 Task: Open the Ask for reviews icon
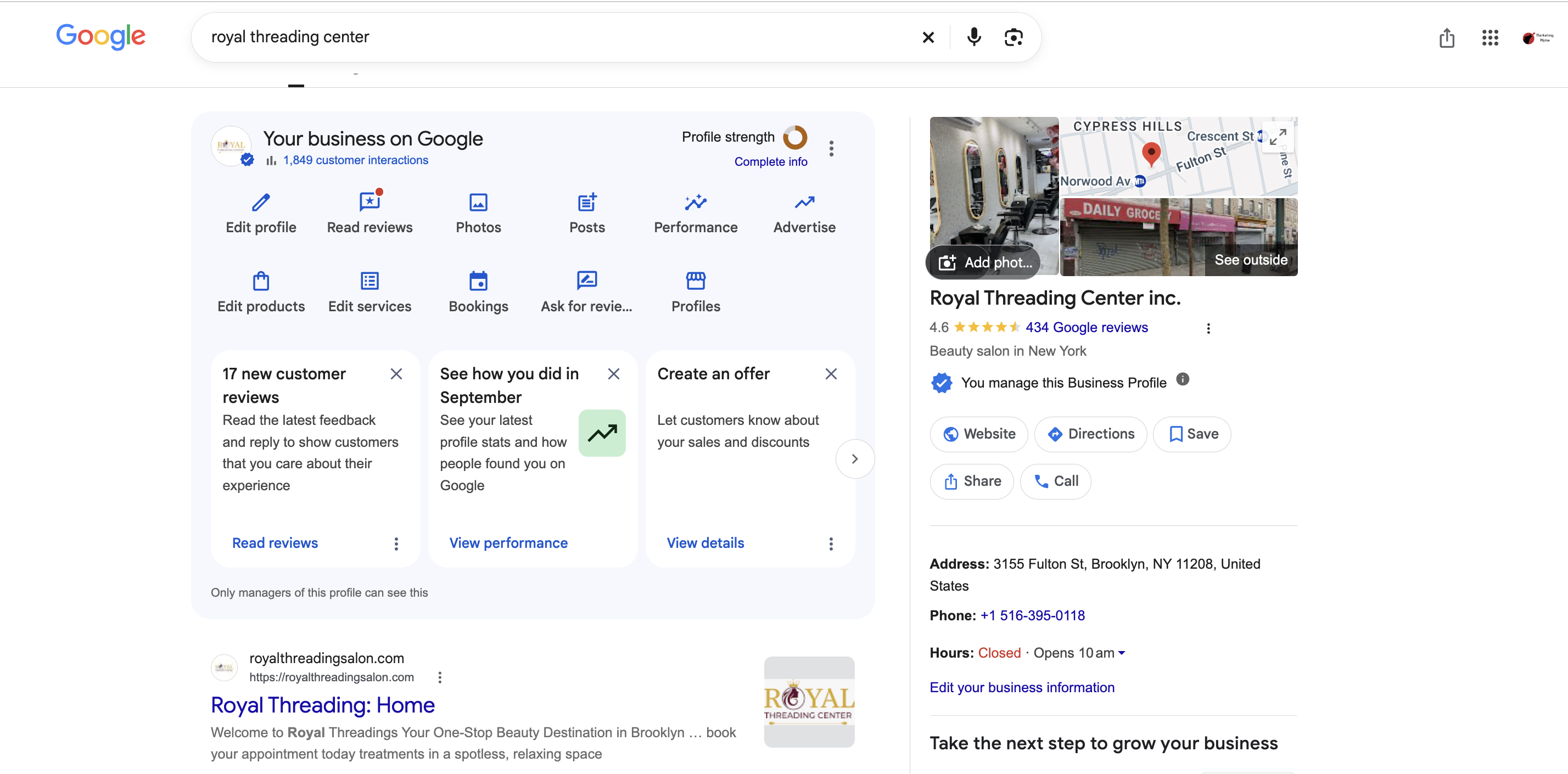pos(587,281)
